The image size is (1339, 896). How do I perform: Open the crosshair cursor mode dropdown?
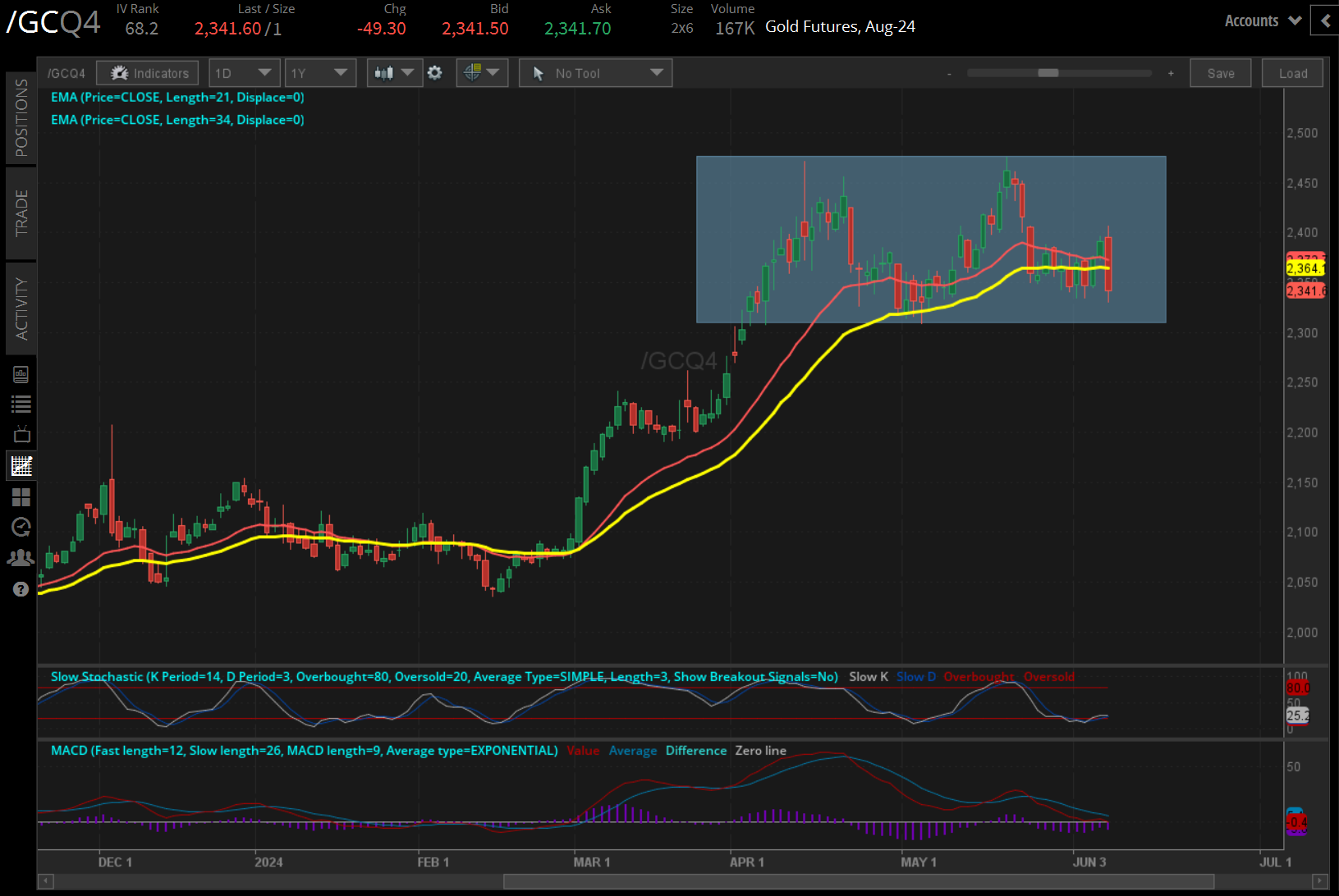click(x=482, y=73)
